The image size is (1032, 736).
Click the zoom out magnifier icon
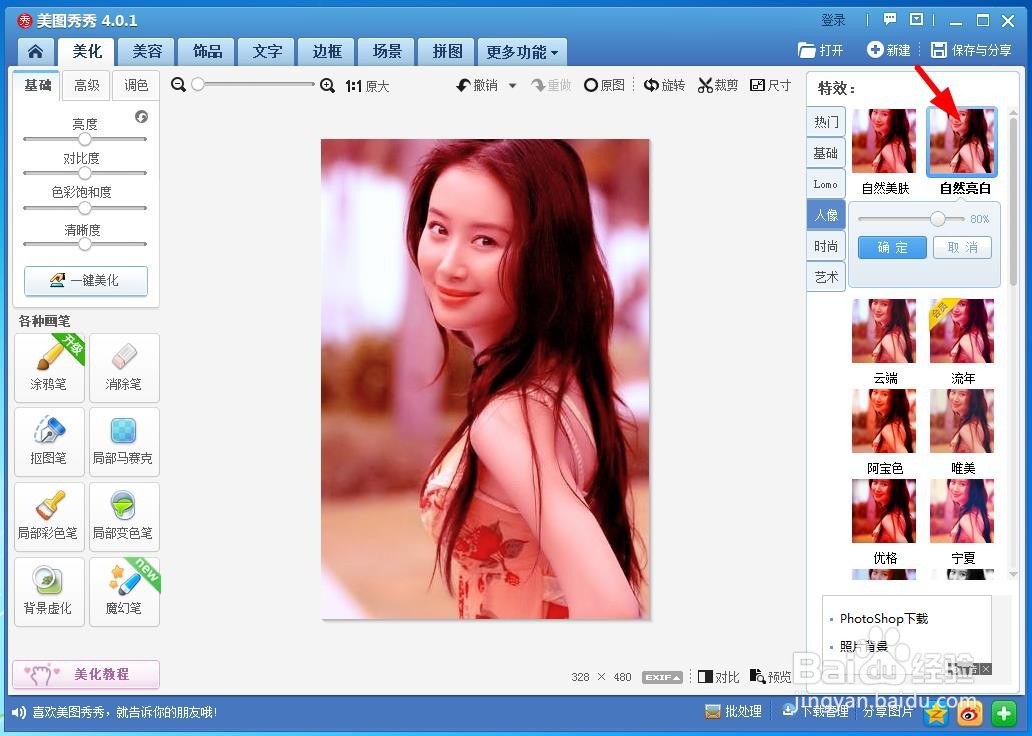[x=178, y=85]
